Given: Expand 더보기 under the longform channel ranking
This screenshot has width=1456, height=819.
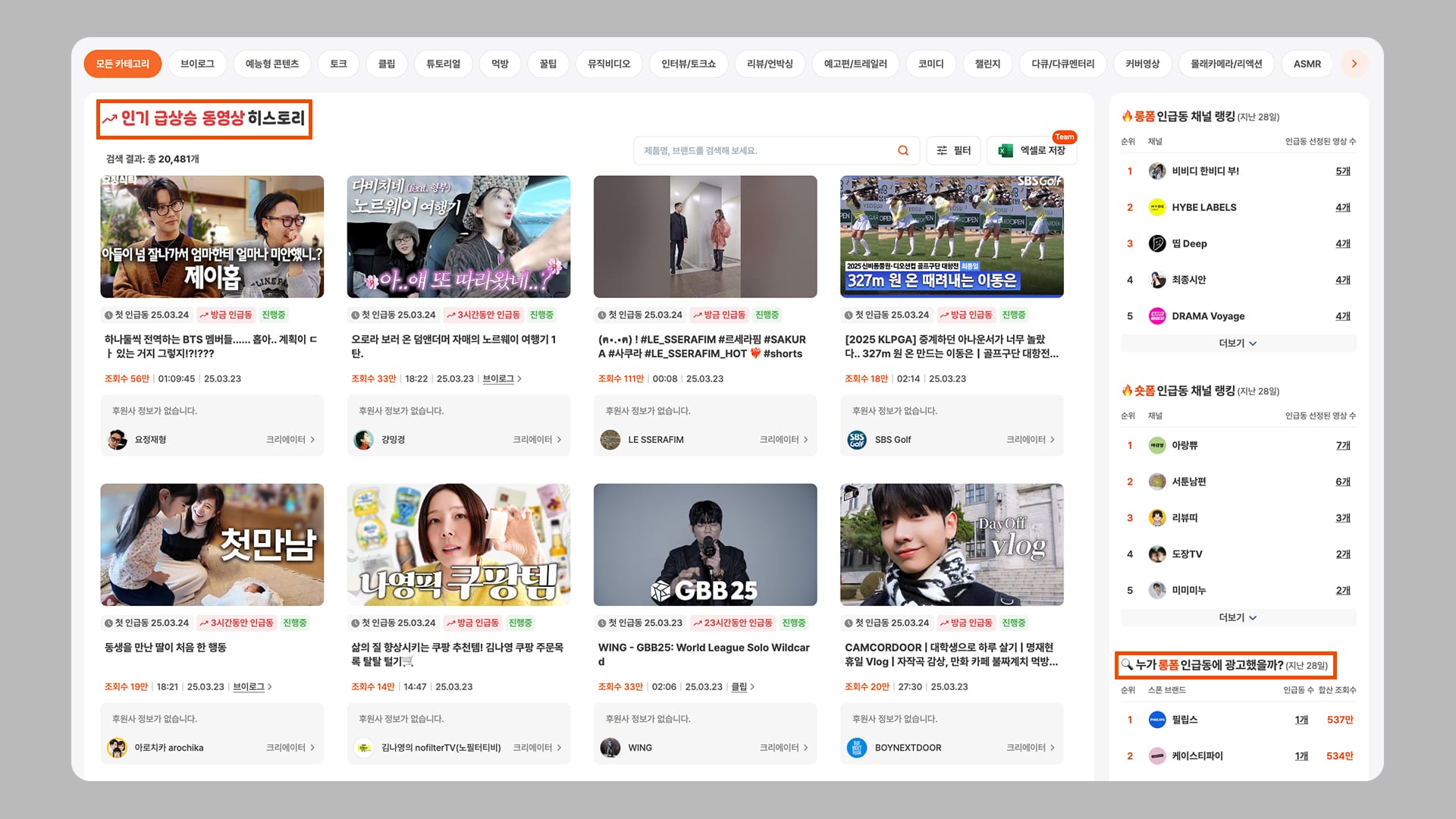Looking at the screenshot, I should [x=1238, y=343].
